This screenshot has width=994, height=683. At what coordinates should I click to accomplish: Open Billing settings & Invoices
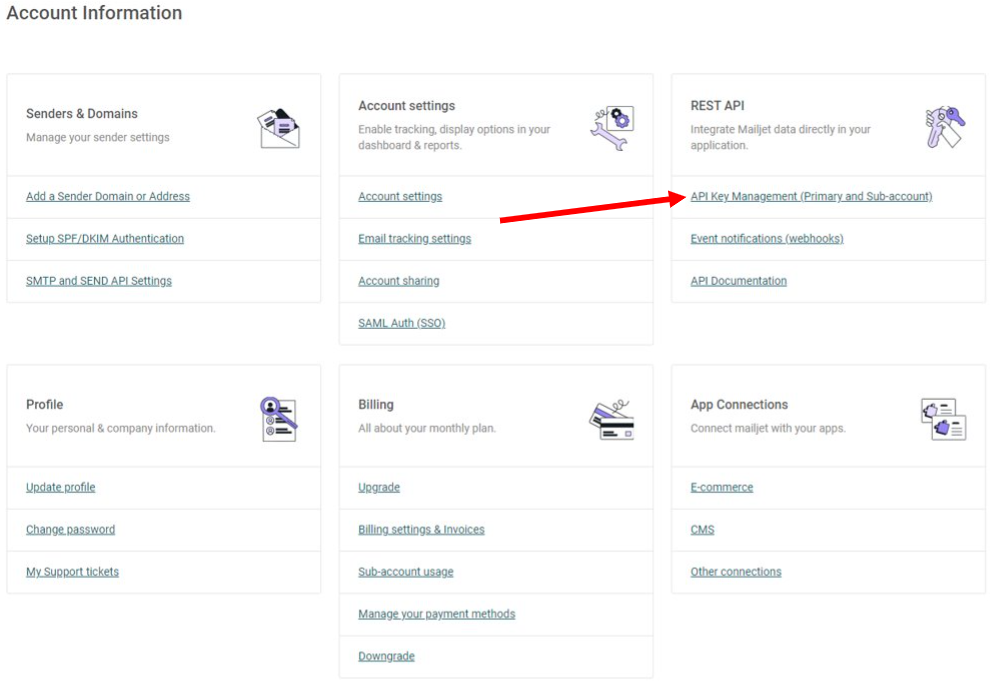[x=422, y=530]
